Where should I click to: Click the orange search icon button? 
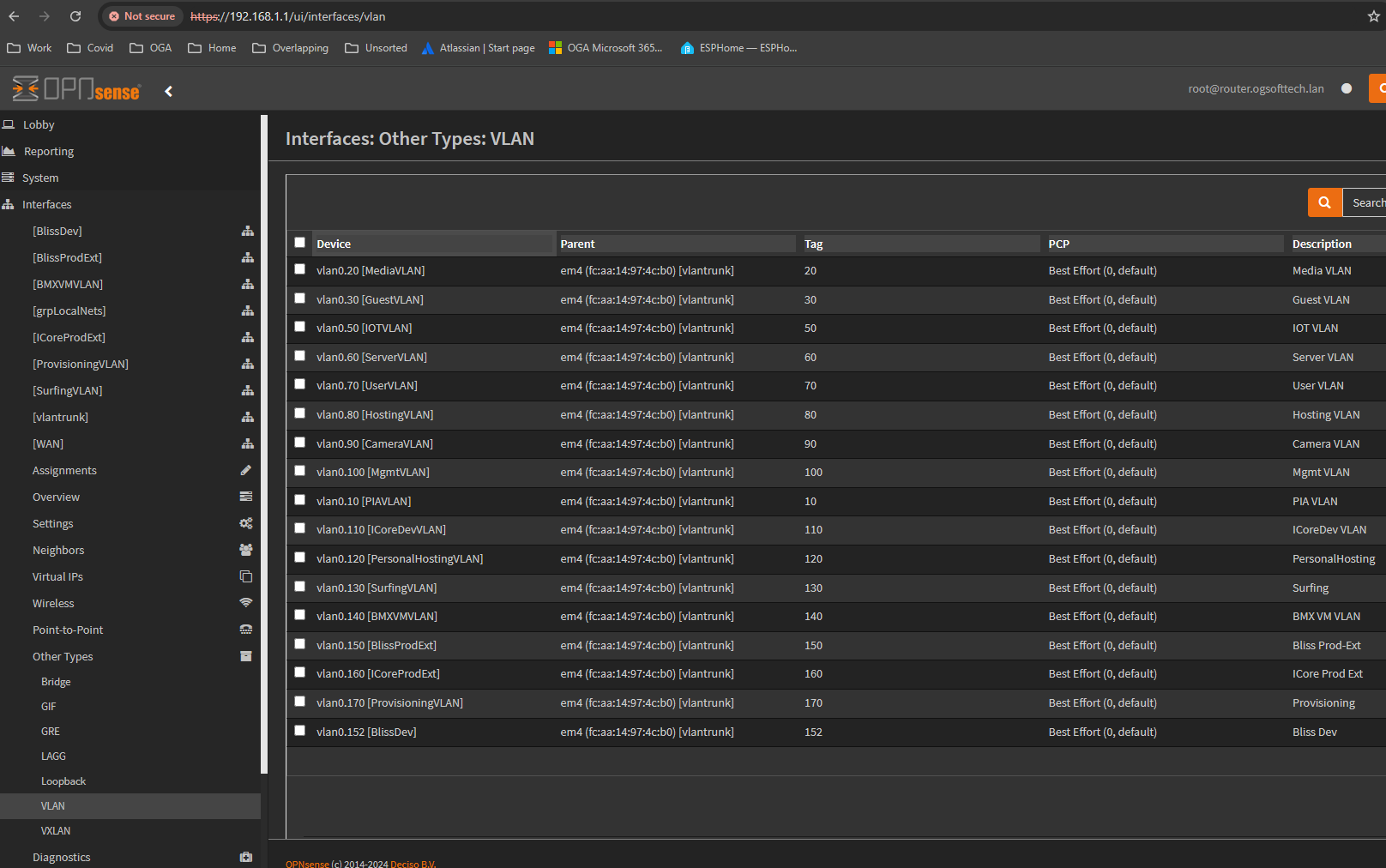point(1324,202)
